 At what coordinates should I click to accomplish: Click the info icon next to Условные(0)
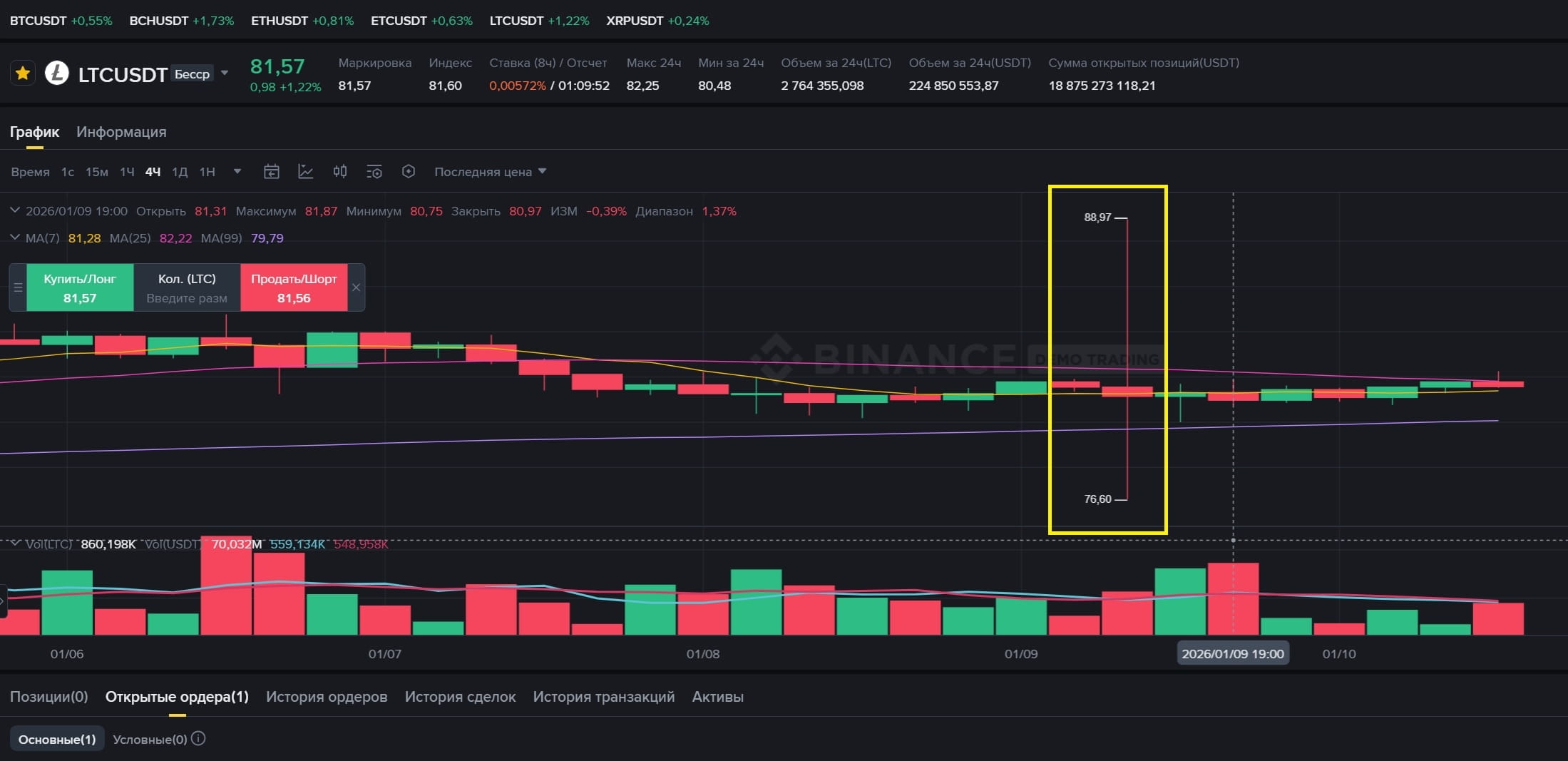(199, 739)
